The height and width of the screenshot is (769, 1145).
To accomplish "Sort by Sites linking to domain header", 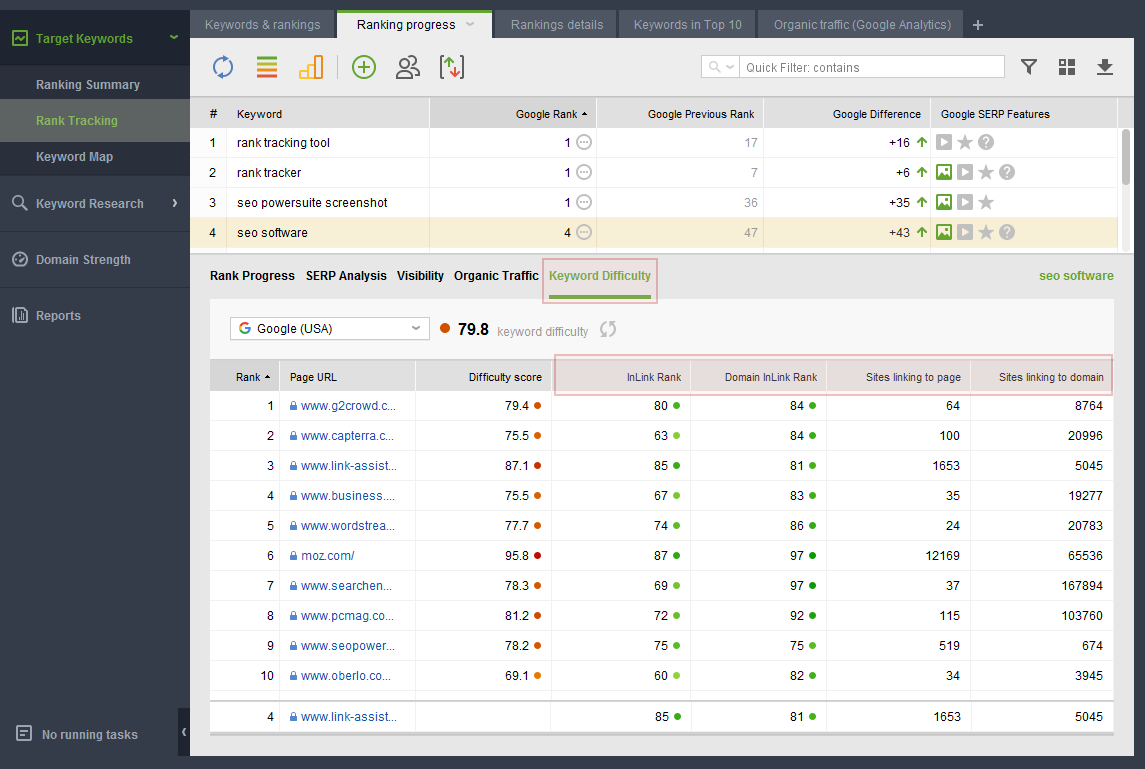I will coord(1042,377).
